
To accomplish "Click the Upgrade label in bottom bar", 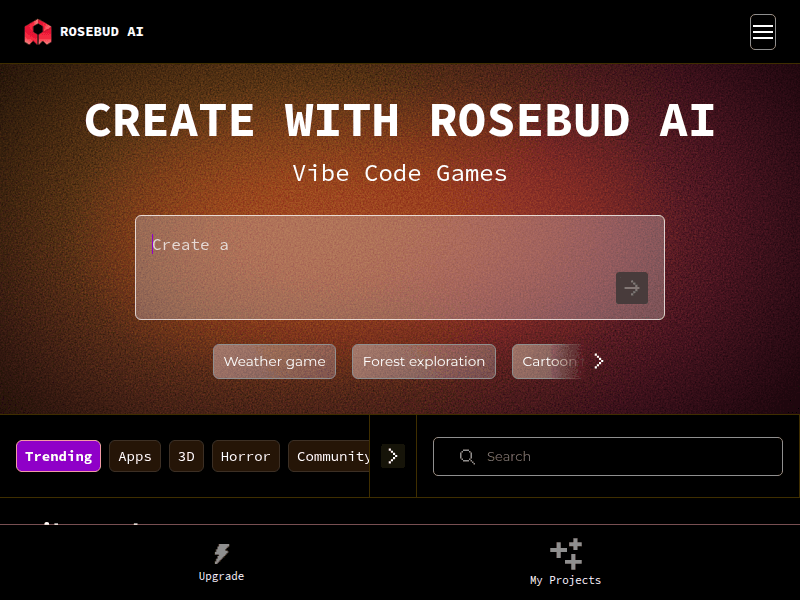I will [221, 576].
